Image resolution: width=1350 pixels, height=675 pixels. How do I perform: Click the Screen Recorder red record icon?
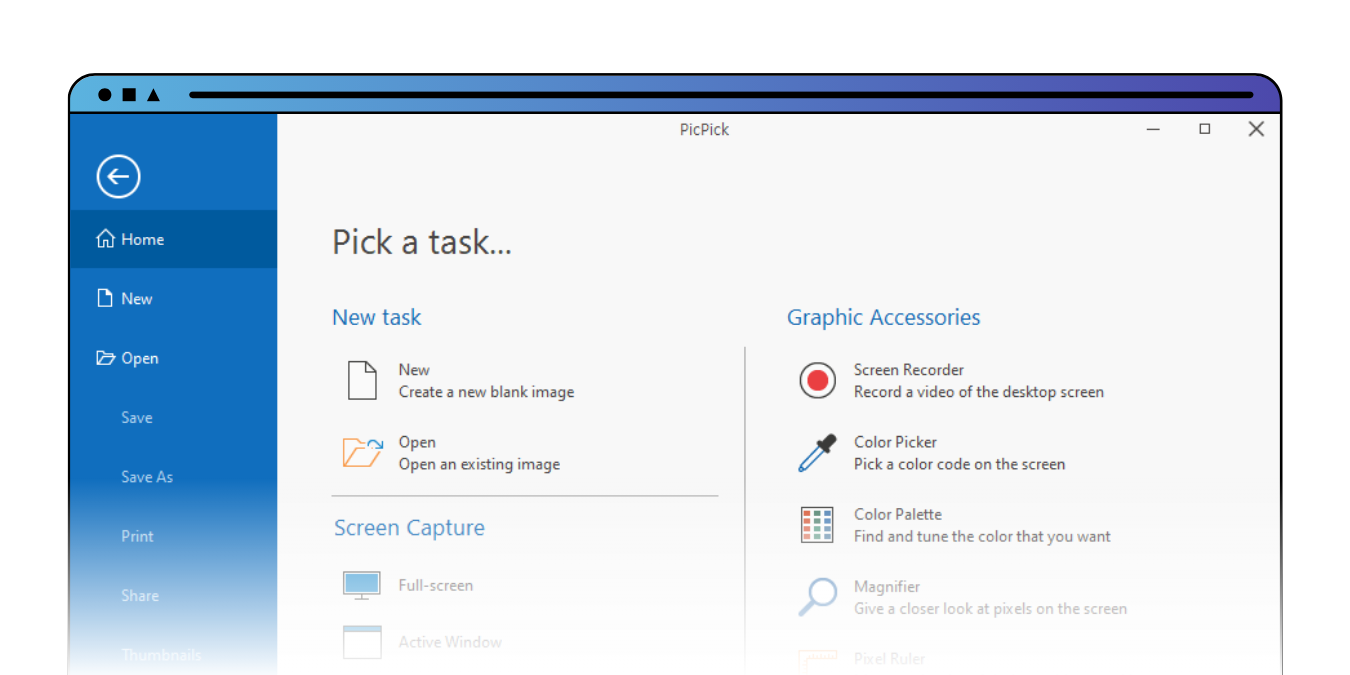817,381
